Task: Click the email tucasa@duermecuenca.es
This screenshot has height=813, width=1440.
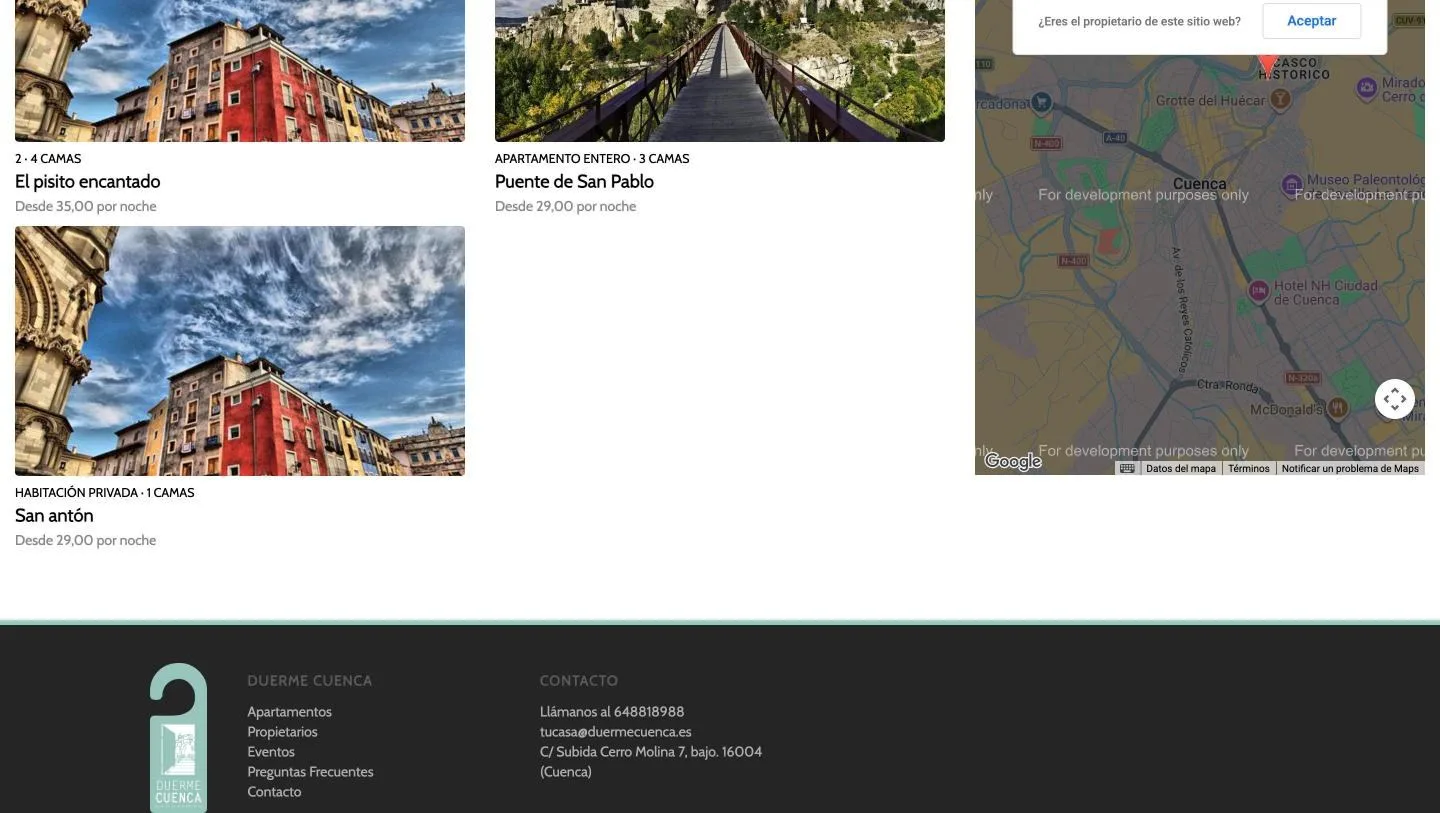Action: 616,732
